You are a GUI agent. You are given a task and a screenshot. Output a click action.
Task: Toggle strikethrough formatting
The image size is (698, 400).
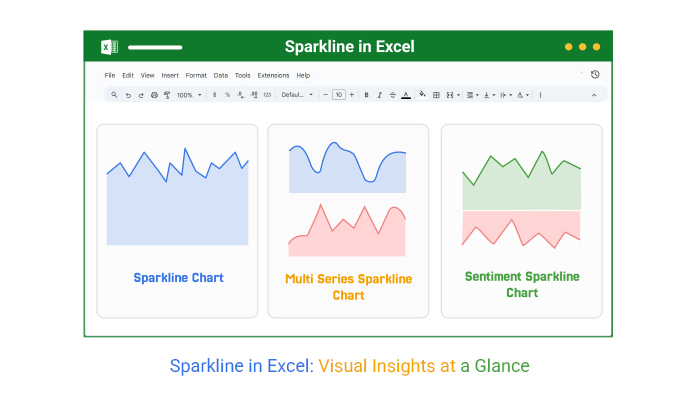point(392,95)
